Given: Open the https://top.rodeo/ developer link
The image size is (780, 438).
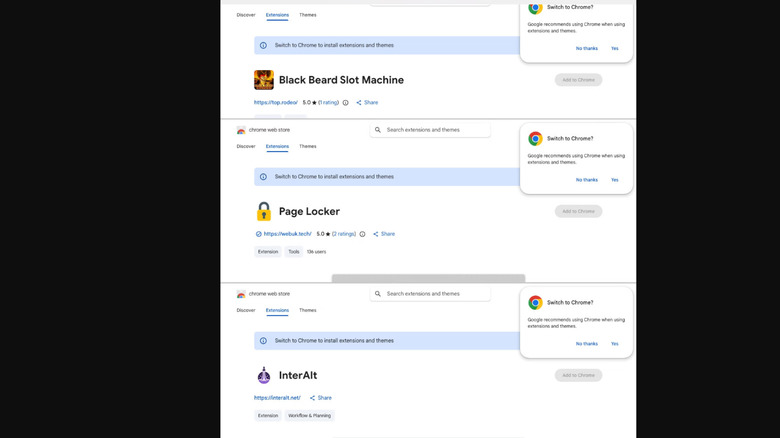Looking at the screenshot, I should coord(276,103).
